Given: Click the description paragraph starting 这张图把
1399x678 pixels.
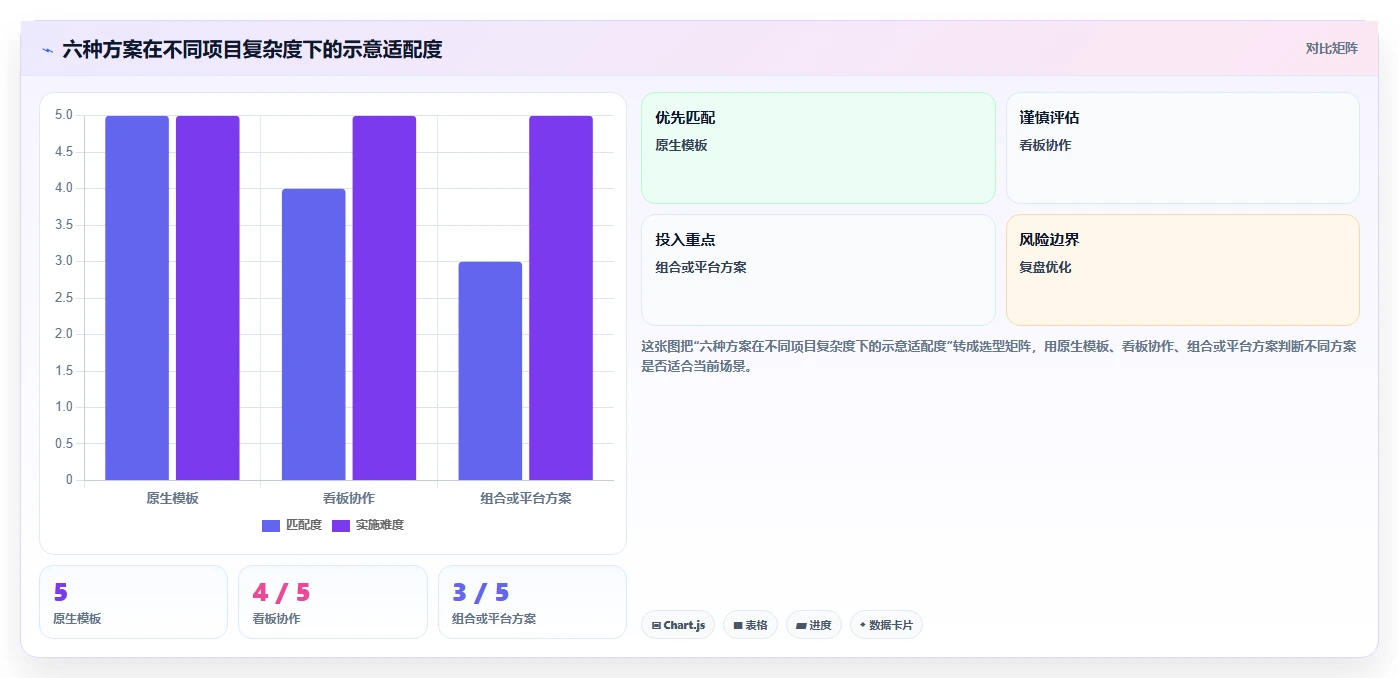Looking at the screenshot, I should (x=998, y=356).
